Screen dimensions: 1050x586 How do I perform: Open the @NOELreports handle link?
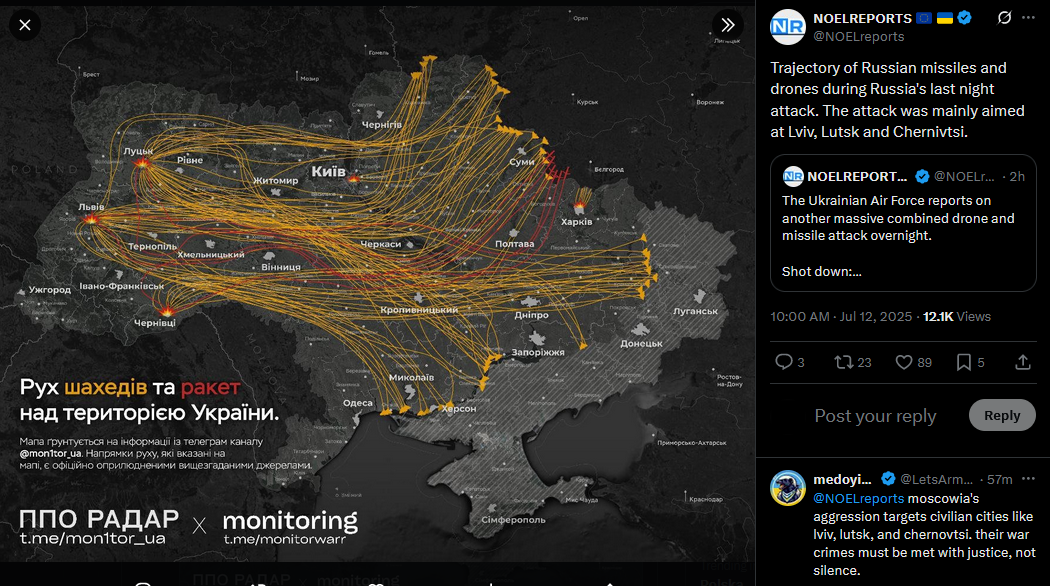(x=858, y=37)
